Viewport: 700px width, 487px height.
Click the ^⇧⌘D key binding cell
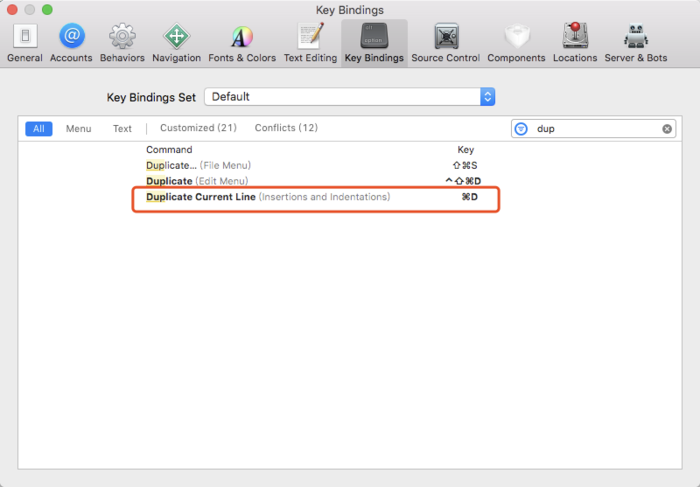tap(463, 181)
